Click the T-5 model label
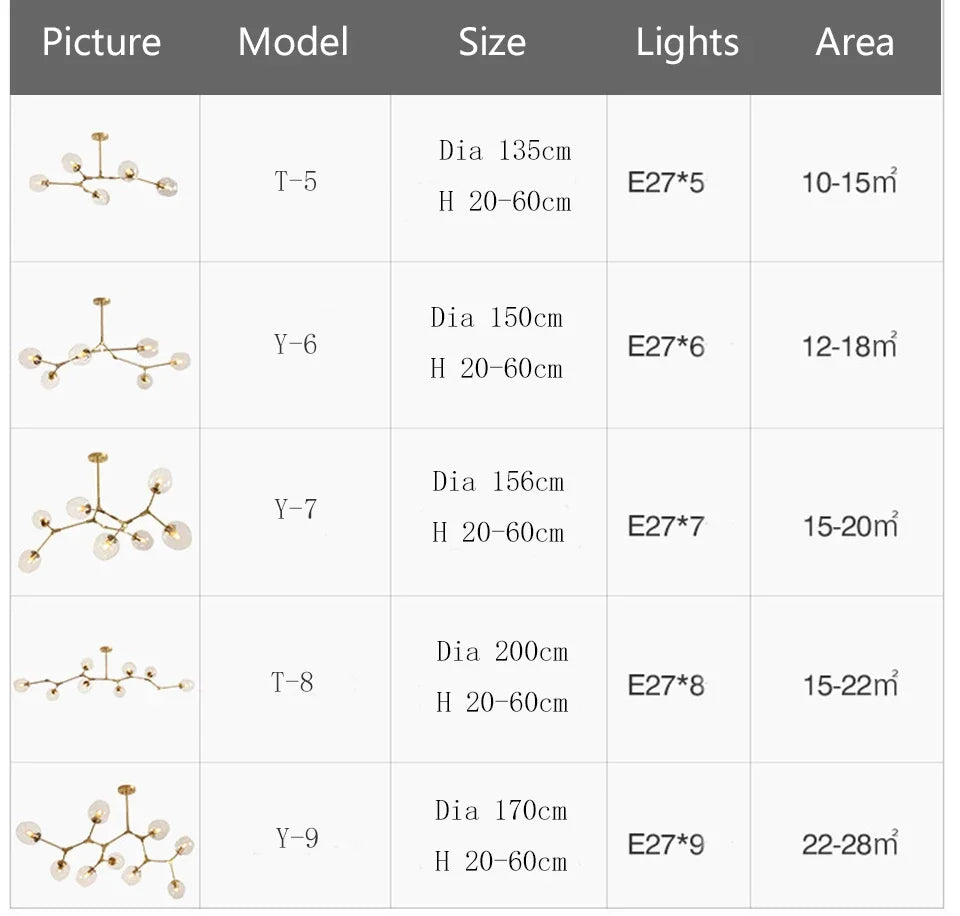This screenshot has width=960, height=916. point(295,181)
